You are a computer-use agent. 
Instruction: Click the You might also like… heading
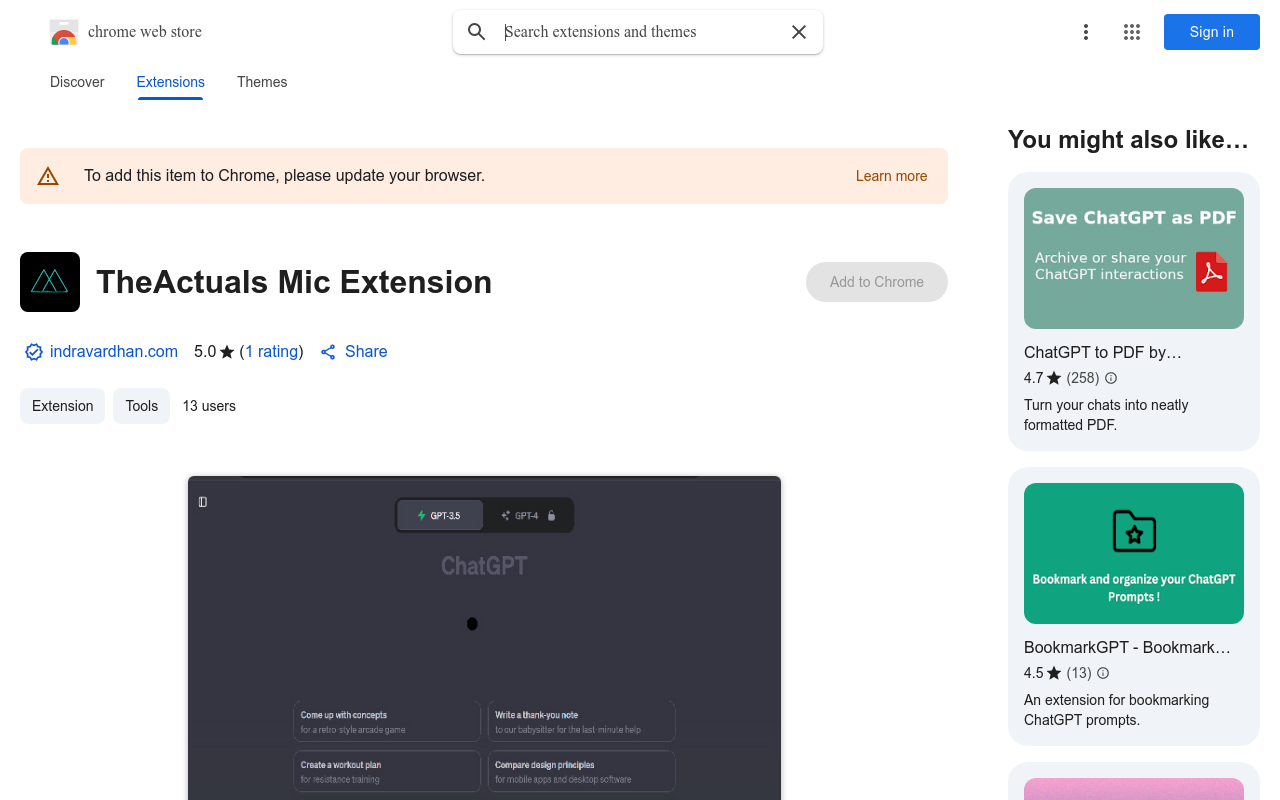coord(1128,140)
